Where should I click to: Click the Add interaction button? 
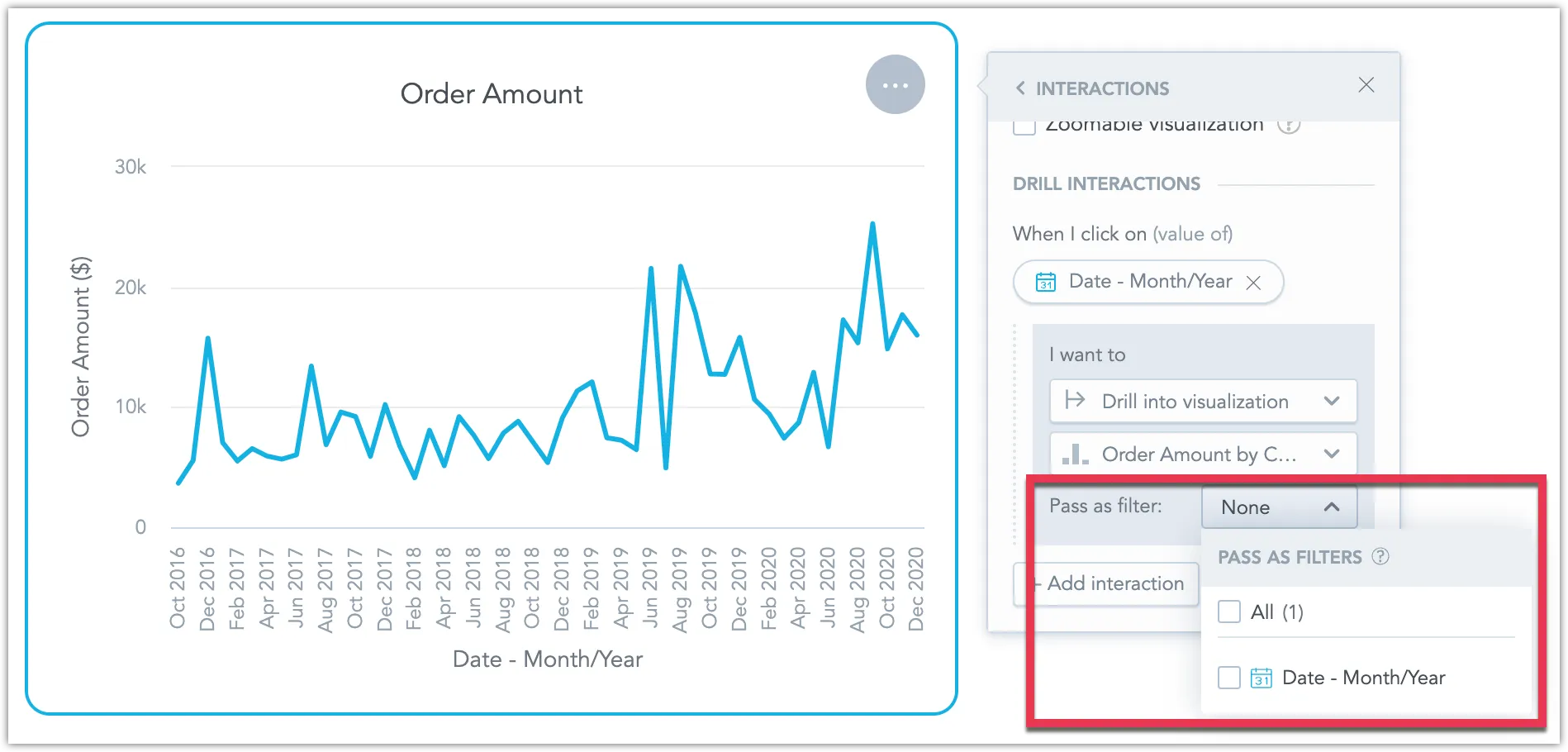tap(1105, 583)
